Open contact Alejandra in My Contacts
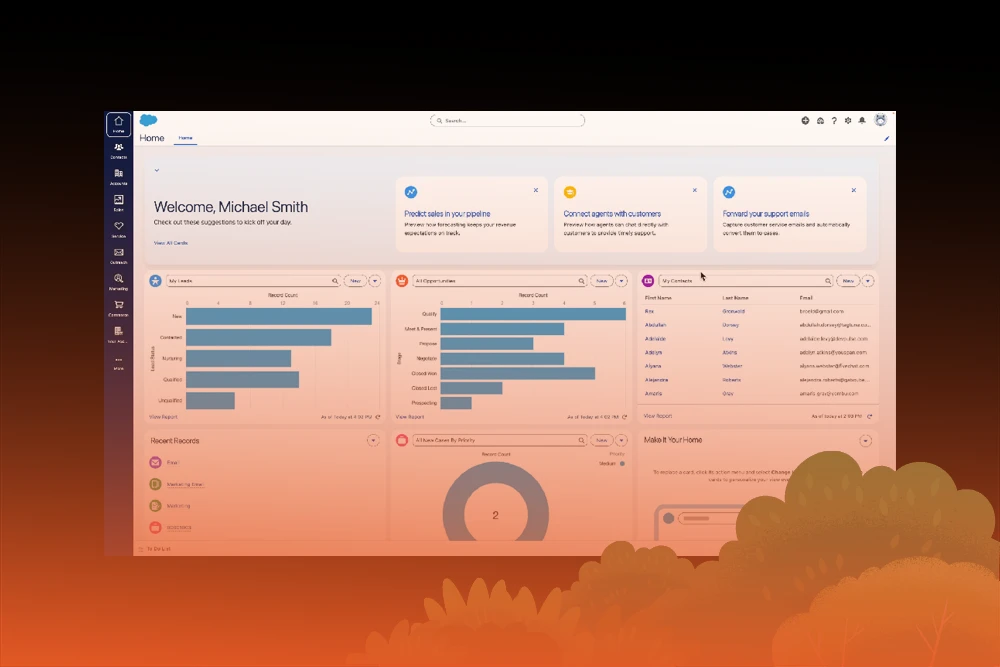Viewport: 1000px width, 667px height. pos(657,380)
